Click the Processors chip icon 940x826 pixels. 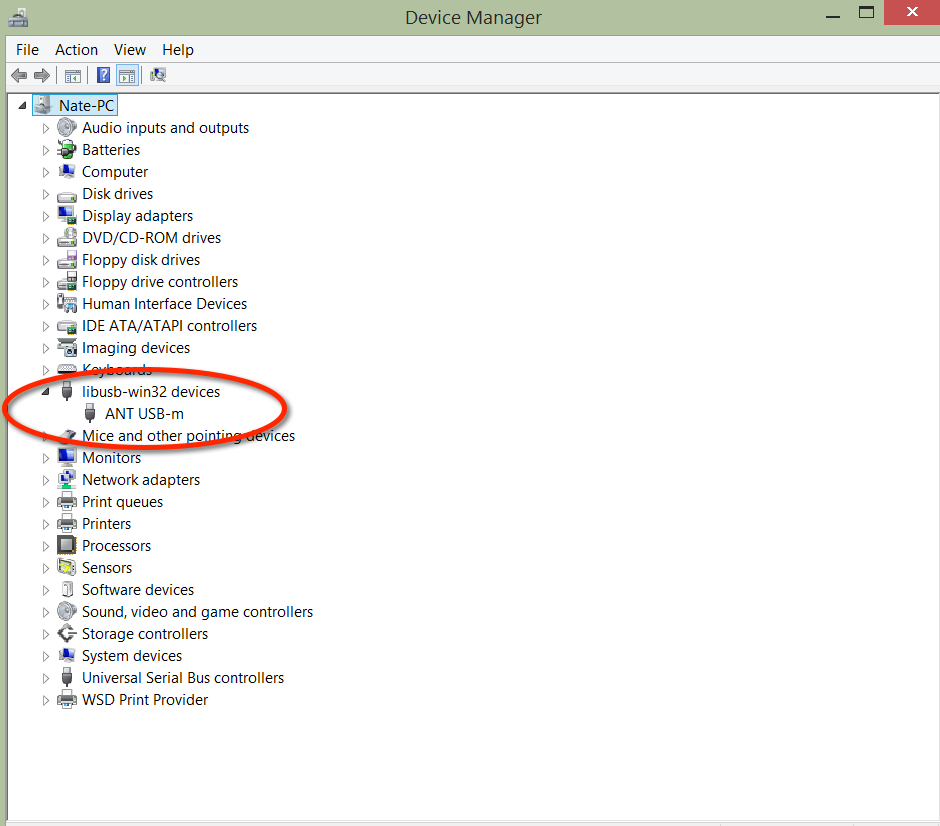click(x=67, y=545)
